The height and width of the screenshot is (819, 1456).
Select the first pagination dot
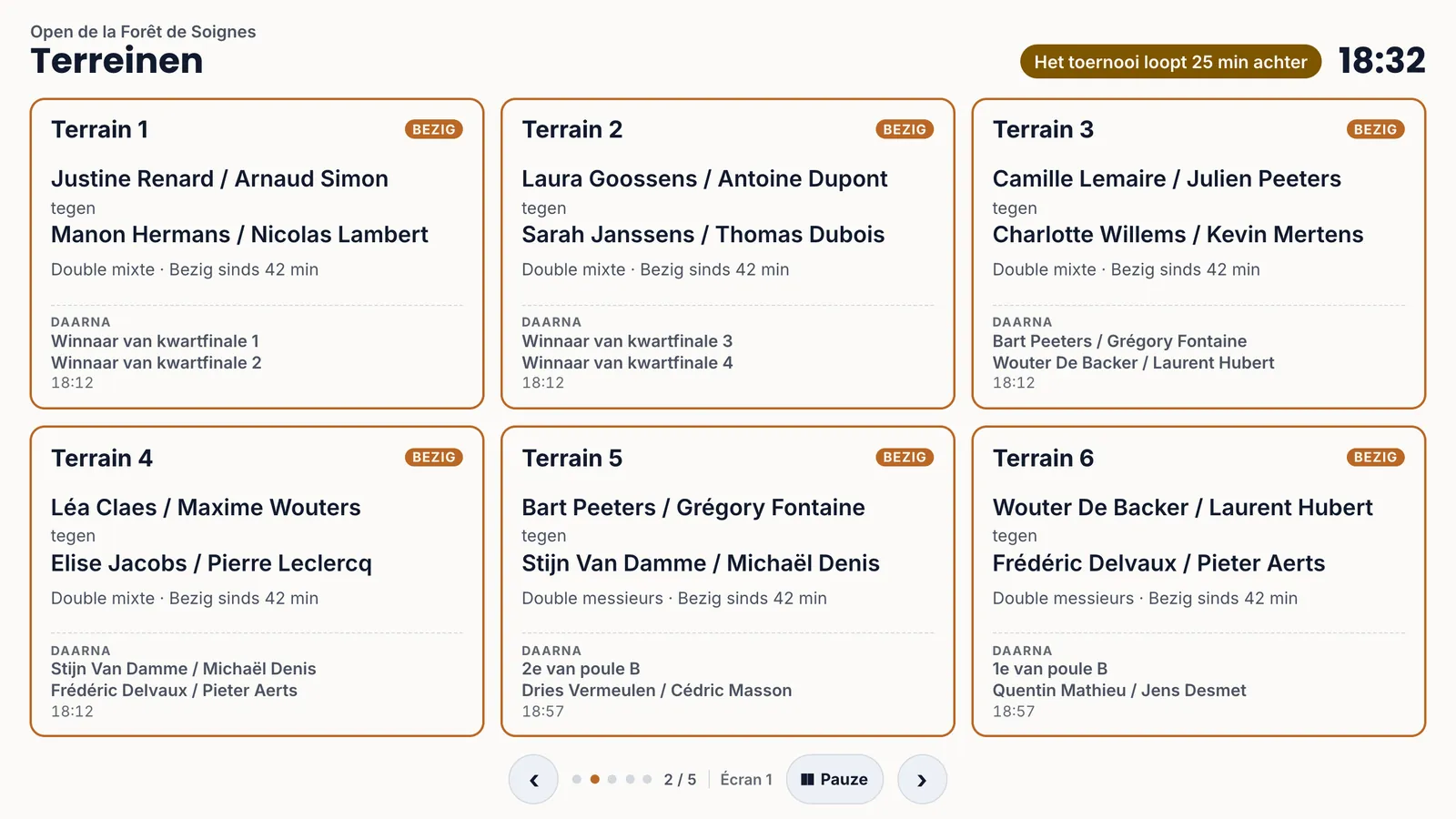tap(577, 779)
